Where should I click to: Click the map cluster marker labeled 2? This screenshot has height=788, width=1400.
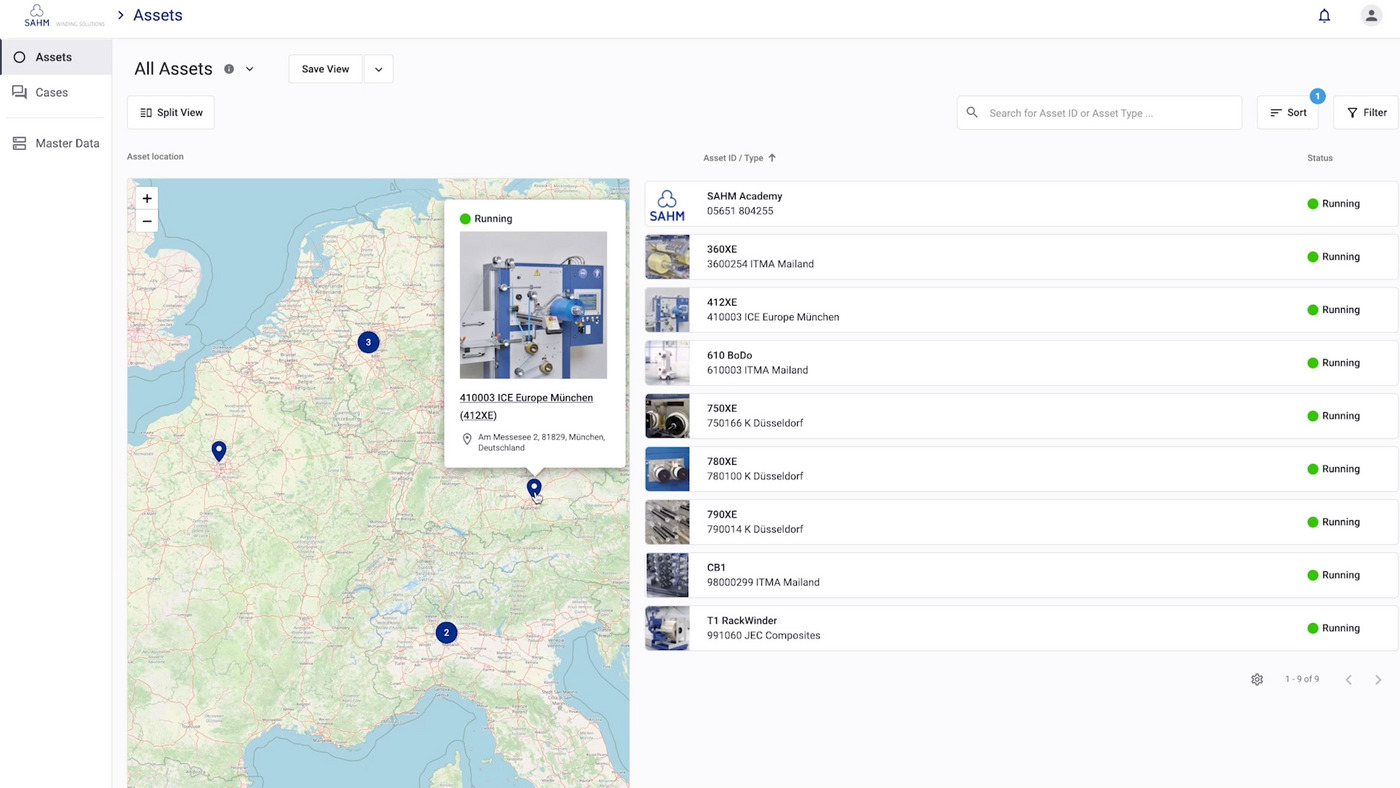[446, 633]
